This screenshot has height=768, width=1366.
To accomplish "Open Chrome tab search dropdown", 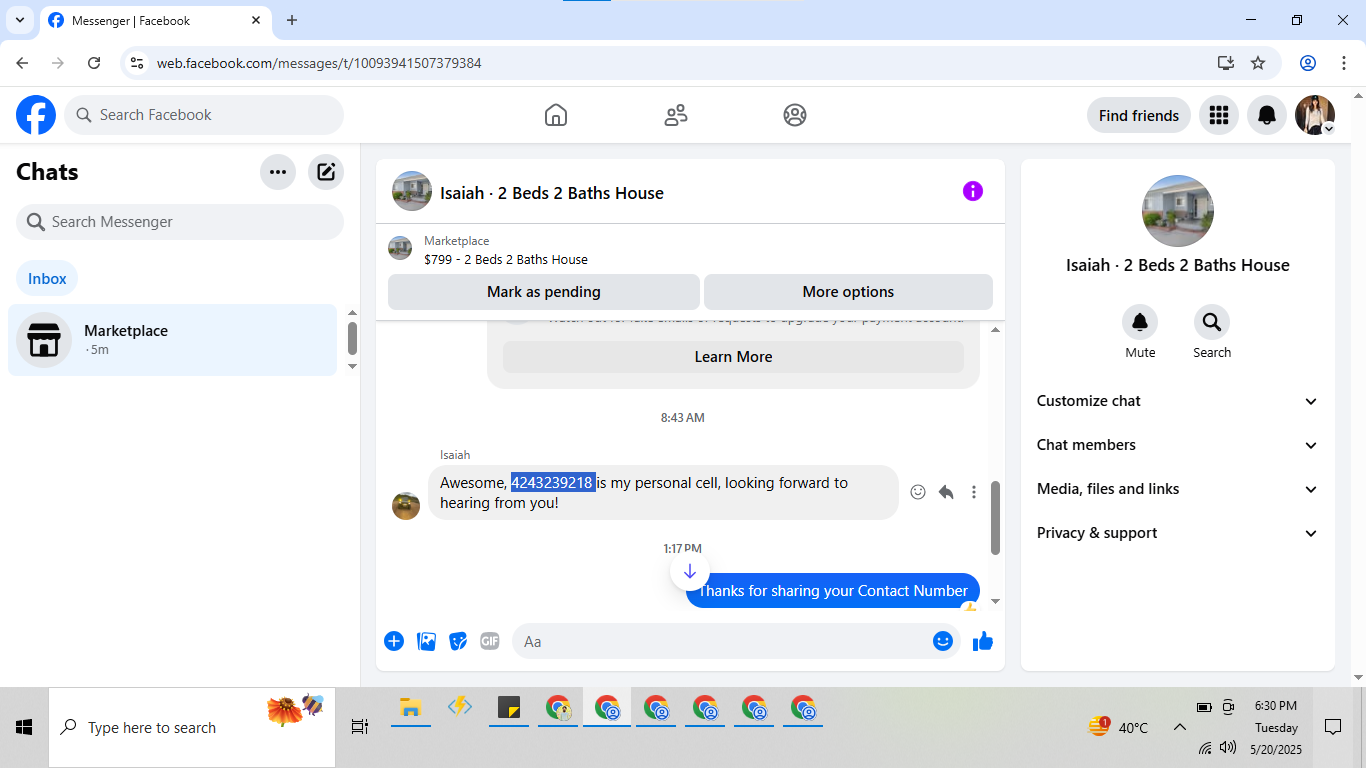I will [19, 20].
